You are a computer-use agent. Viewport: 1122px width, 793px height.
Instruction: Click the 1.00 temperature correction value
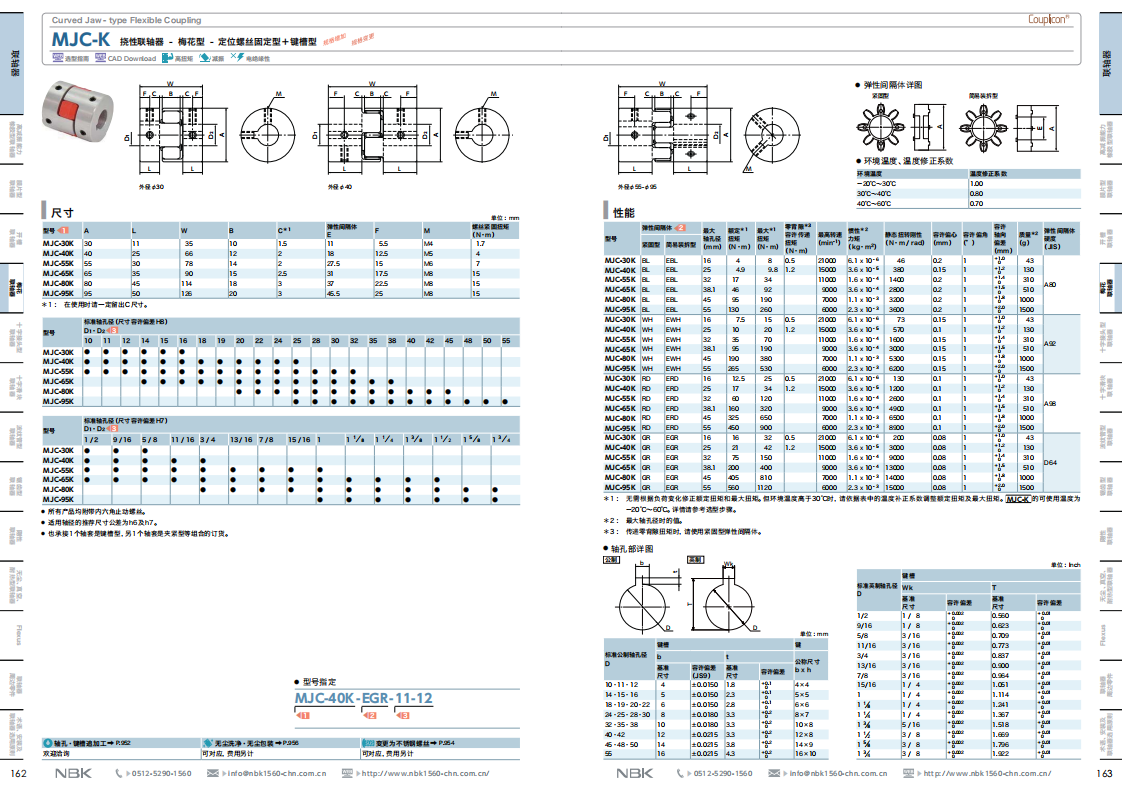(977, 184)
